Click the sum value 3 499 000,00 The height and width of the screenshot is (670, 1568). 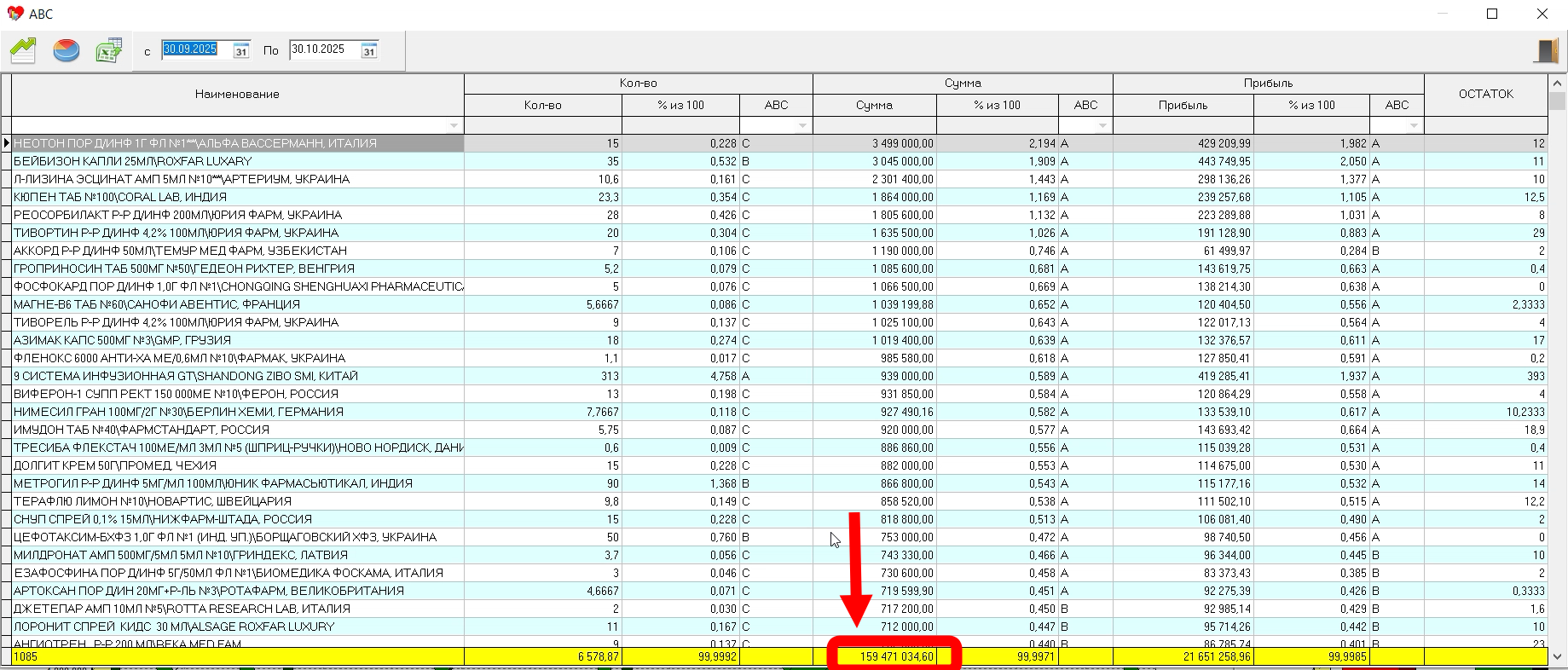[x=902, y=144]
